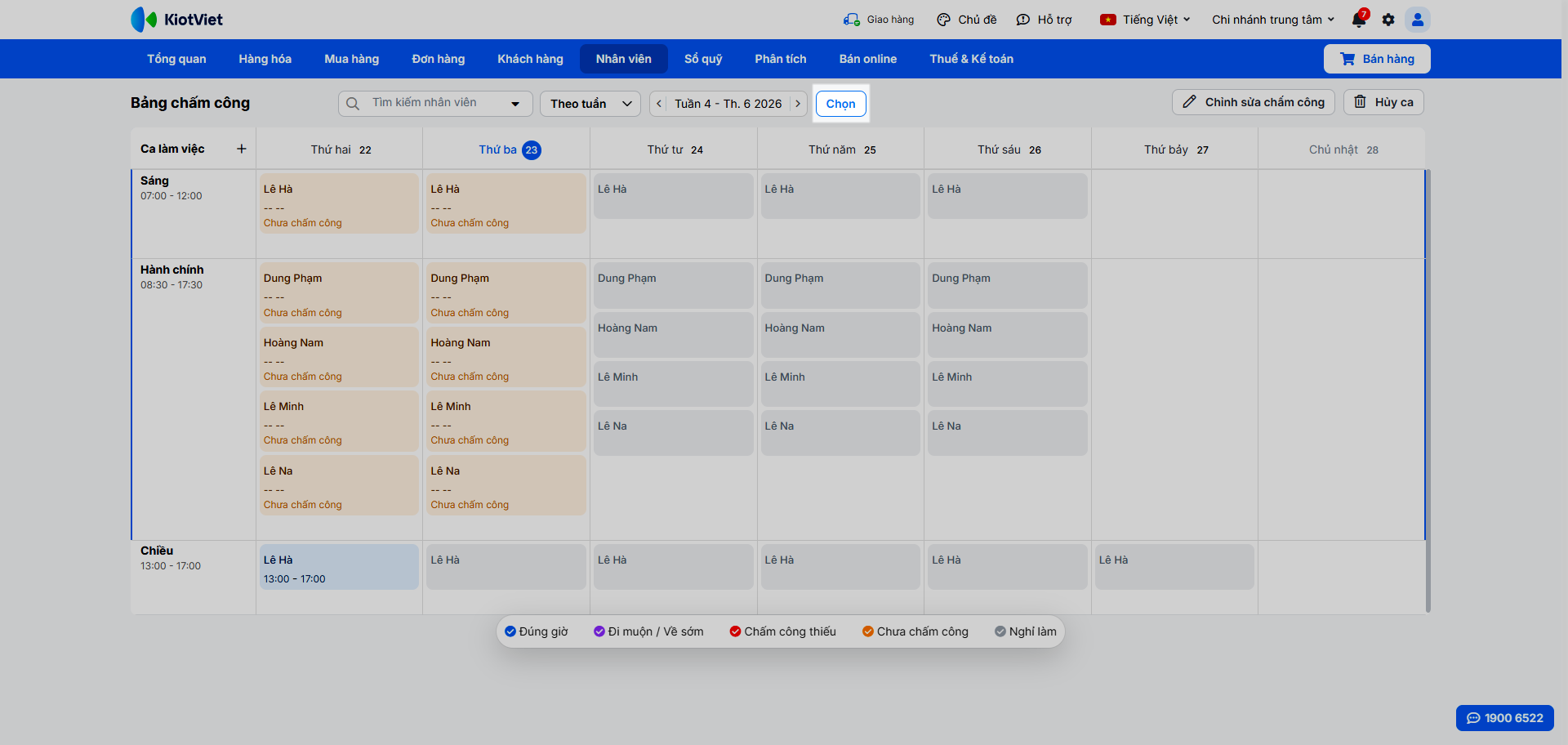Viewport: 1568px width, 745px height.
Task: Open the notification bell
Action: point(1359,20)
